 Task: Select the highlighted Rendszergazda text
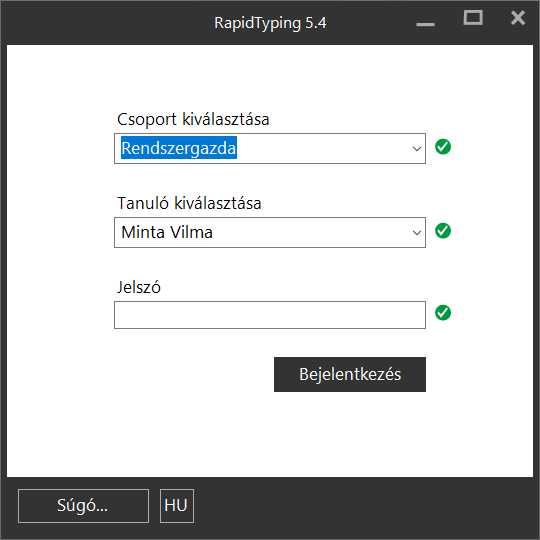click(x=179, y=148)
